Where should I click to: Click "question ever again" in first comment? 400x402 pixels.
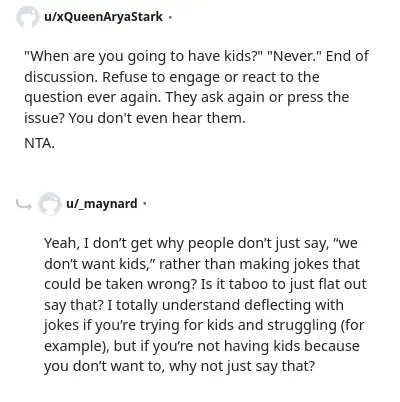click(x=92, y=98)
